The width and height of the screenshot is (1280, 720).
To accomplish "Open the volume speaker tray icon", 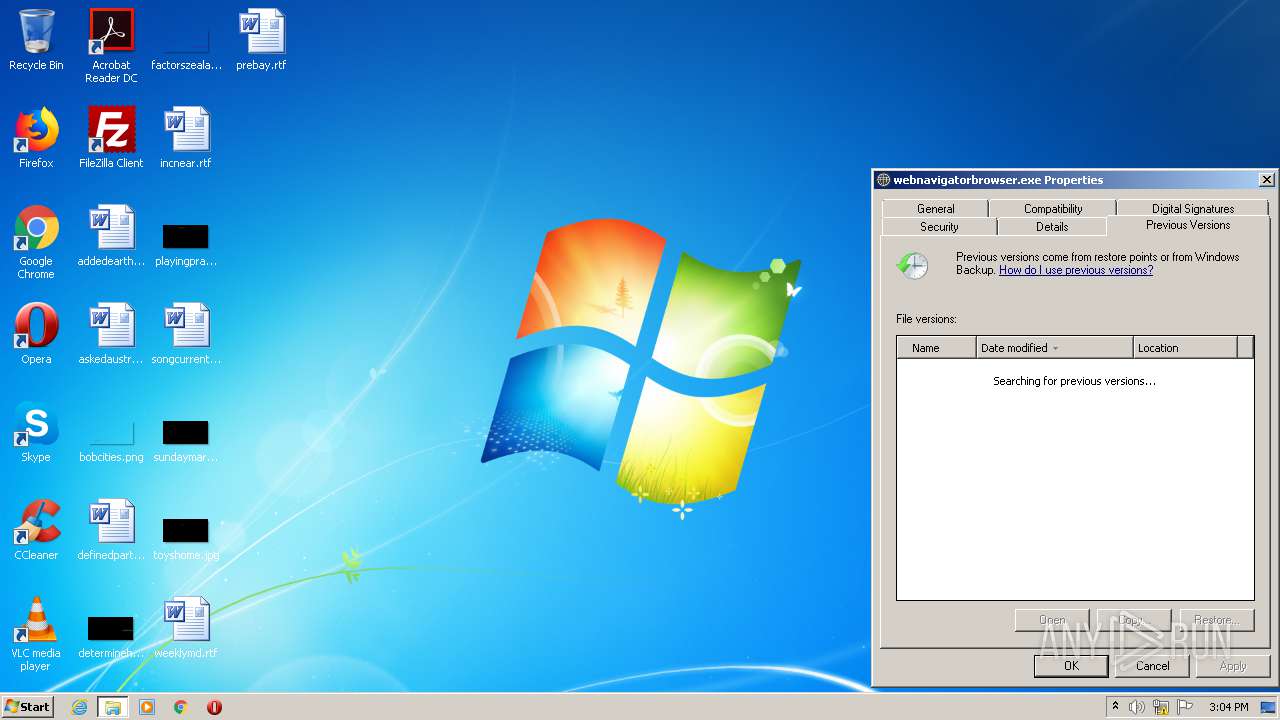I will pyautogui.click(x=1137, y=707).
